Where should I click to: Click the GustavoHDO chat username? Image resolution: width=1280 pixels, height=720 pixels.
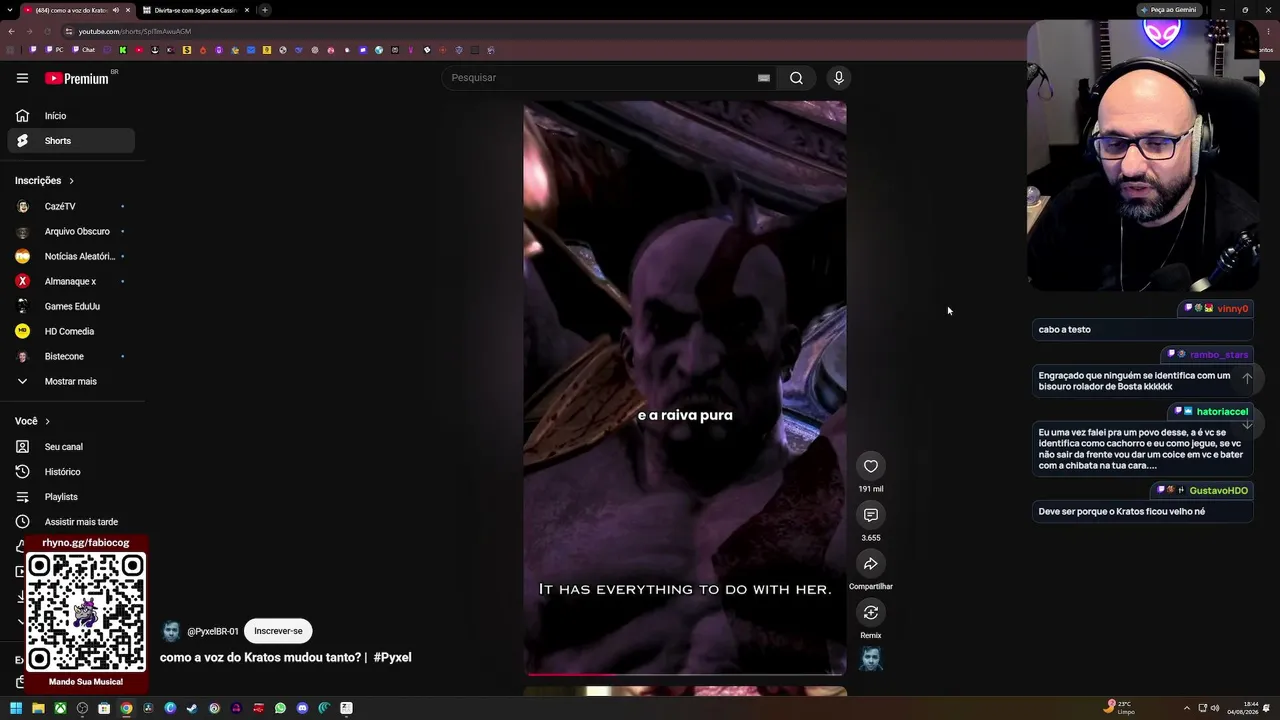coord(1218,491)
